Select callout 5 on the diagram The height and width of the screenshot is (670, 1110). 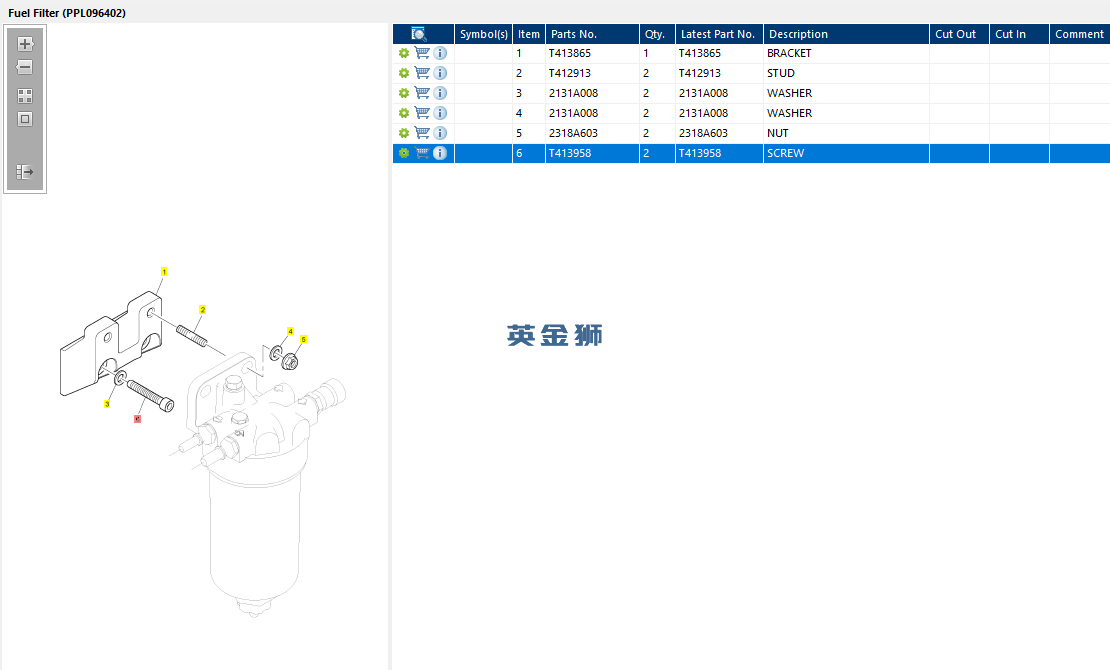(x=303, y=339)
